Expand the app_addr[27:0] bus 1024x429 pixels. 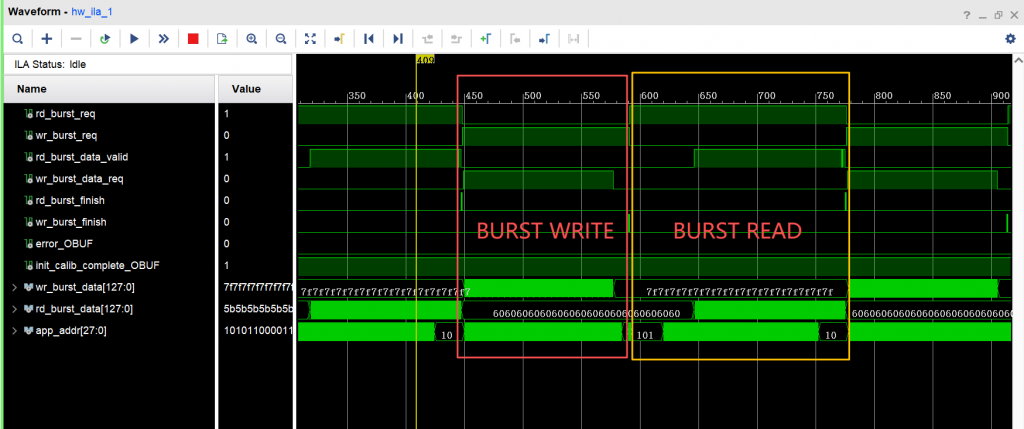point(14,331)
